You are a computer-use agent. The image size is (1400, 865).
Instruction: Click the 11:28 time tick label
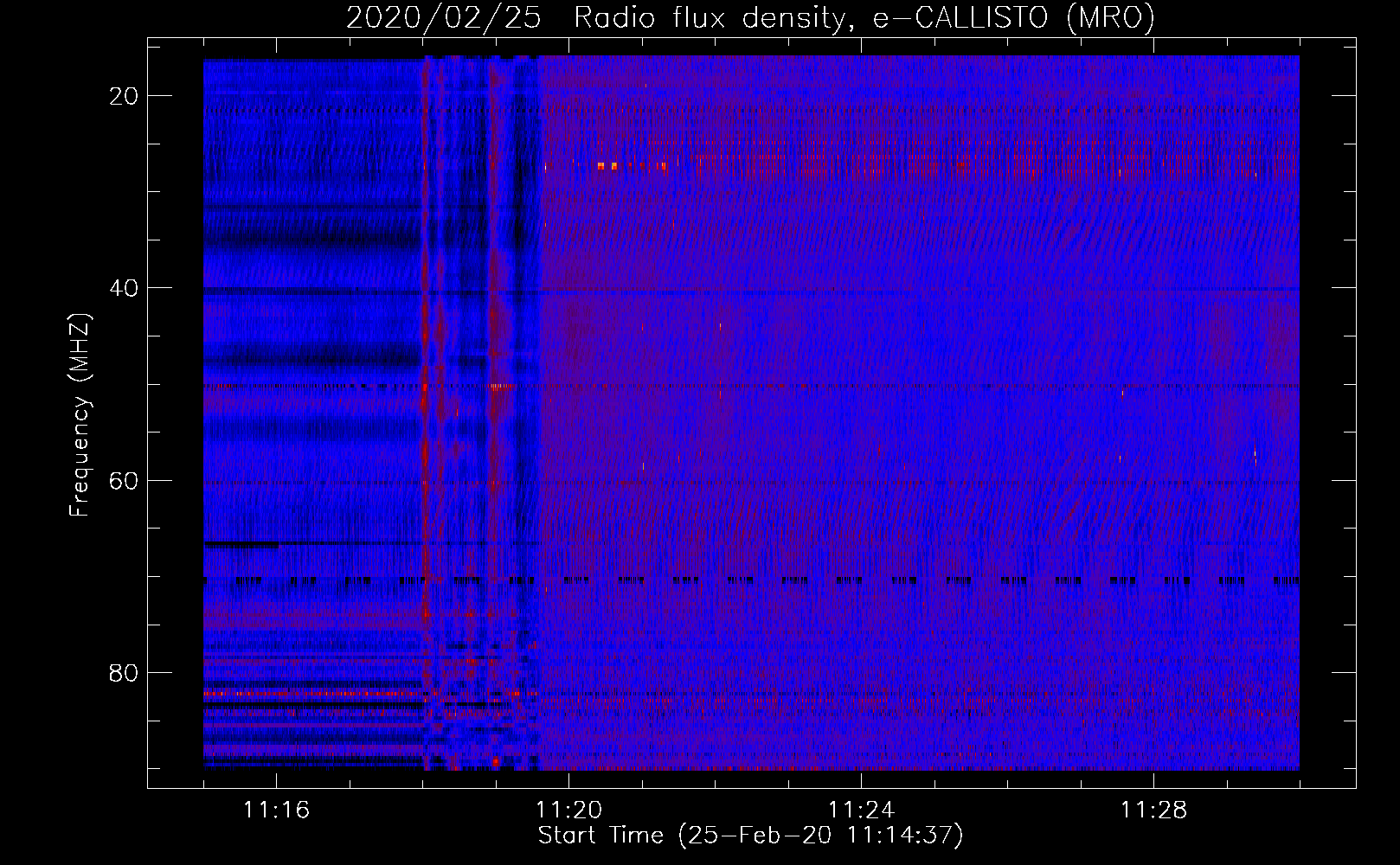tap(1153, 811)
